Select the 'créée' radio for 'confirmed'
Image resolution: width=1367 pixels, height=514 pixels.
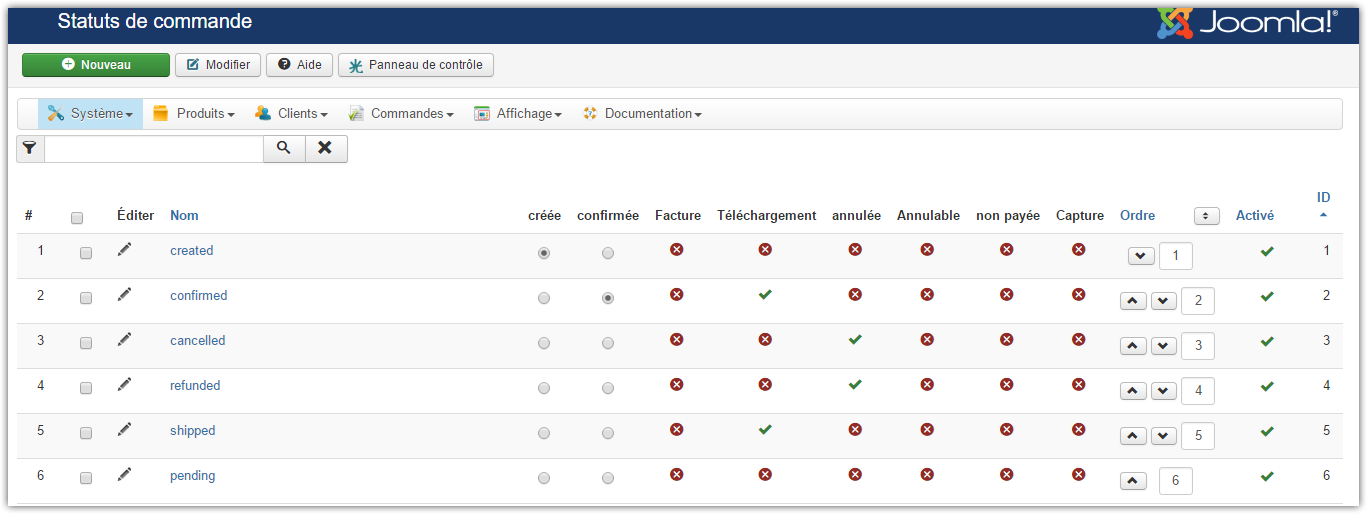(544, 298)
